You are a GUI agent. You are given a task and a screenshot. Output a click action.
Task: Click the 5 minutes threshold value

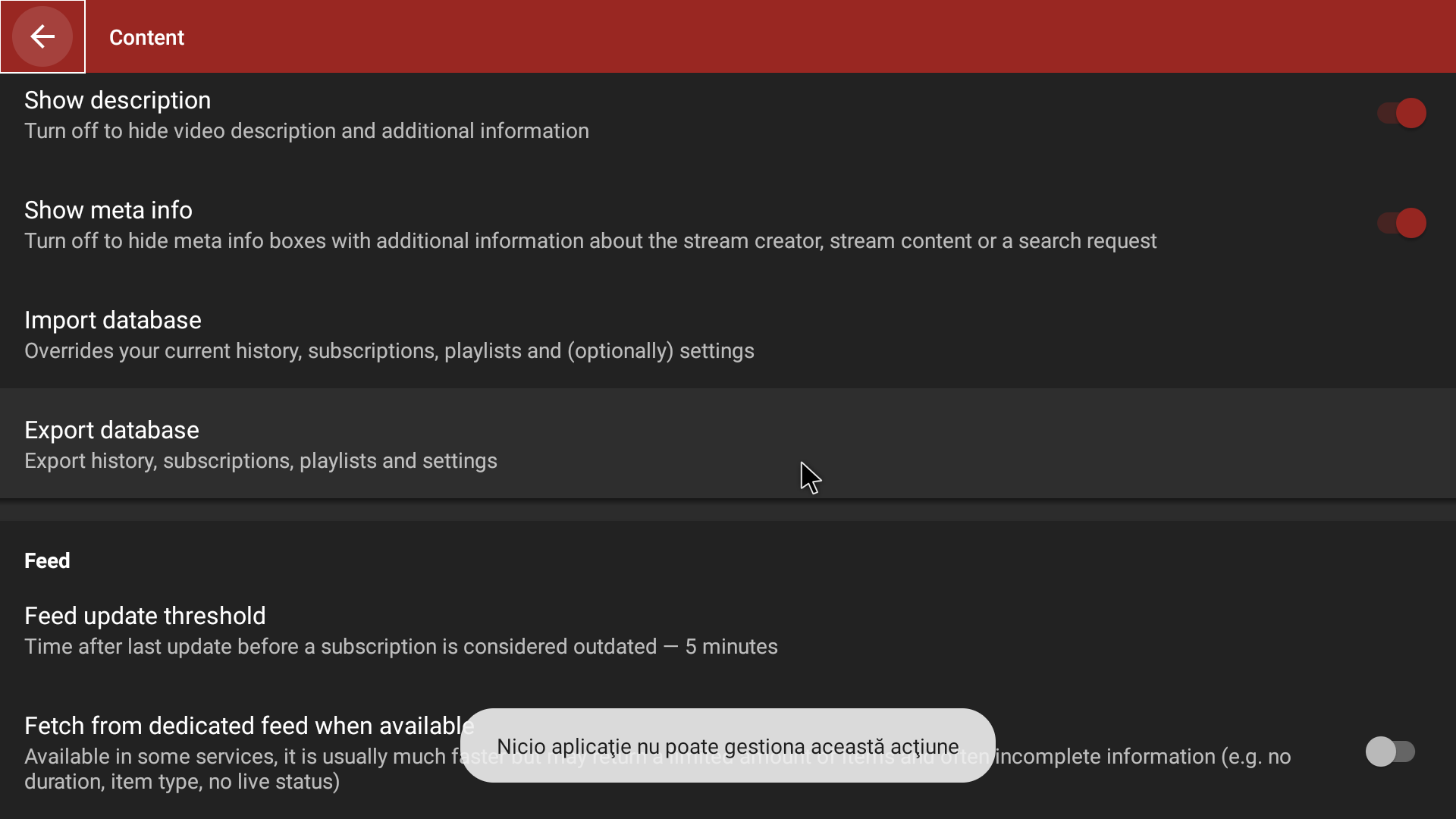[731, 646]
